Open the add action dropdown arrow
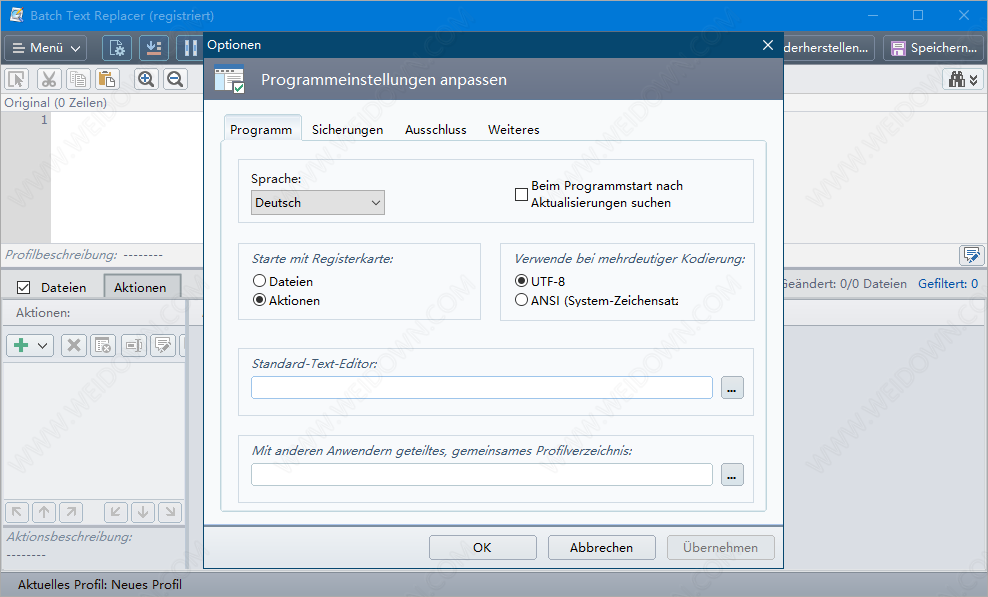This screenshot has width=988, height=597. click(43, 345)
